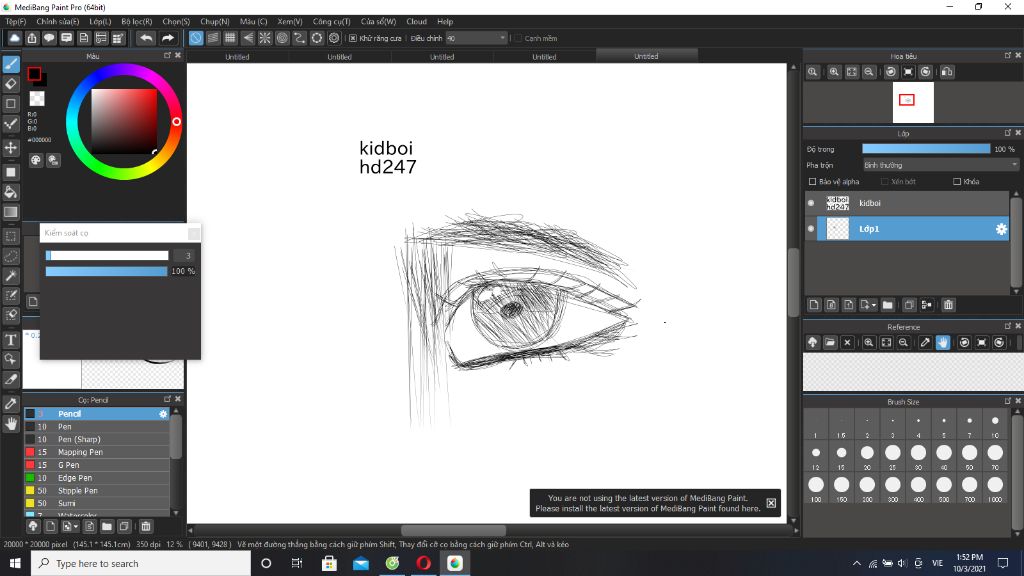Image resolution: width=1024 pixels, height=576 pixels.
Task: Enable crisscross grid snap guide
Action: (x=230, y=39)
